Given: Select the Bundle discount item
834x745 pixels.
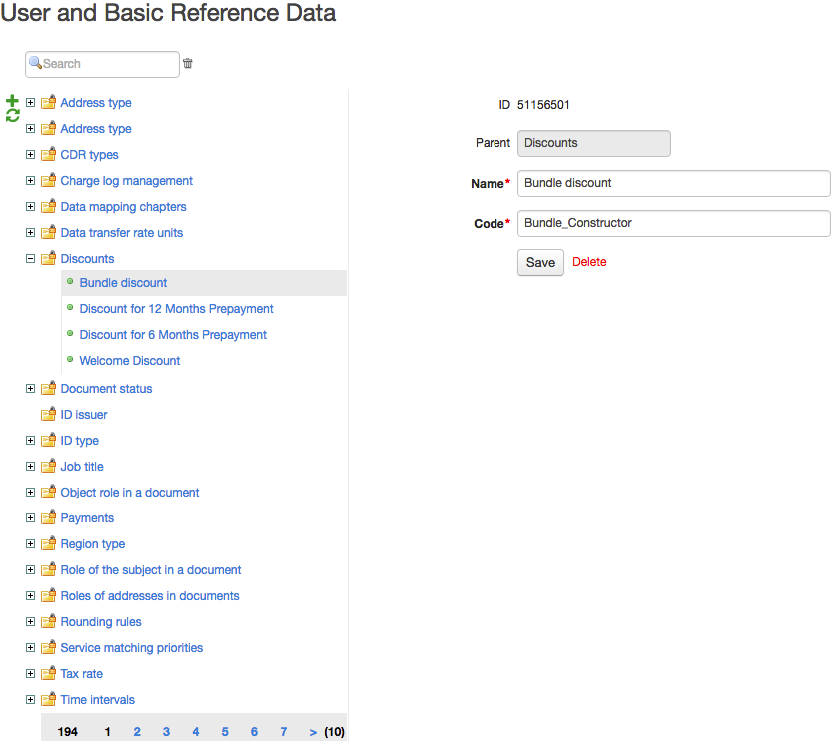Looking at the screenshot, I should click(x=123, y=282).
